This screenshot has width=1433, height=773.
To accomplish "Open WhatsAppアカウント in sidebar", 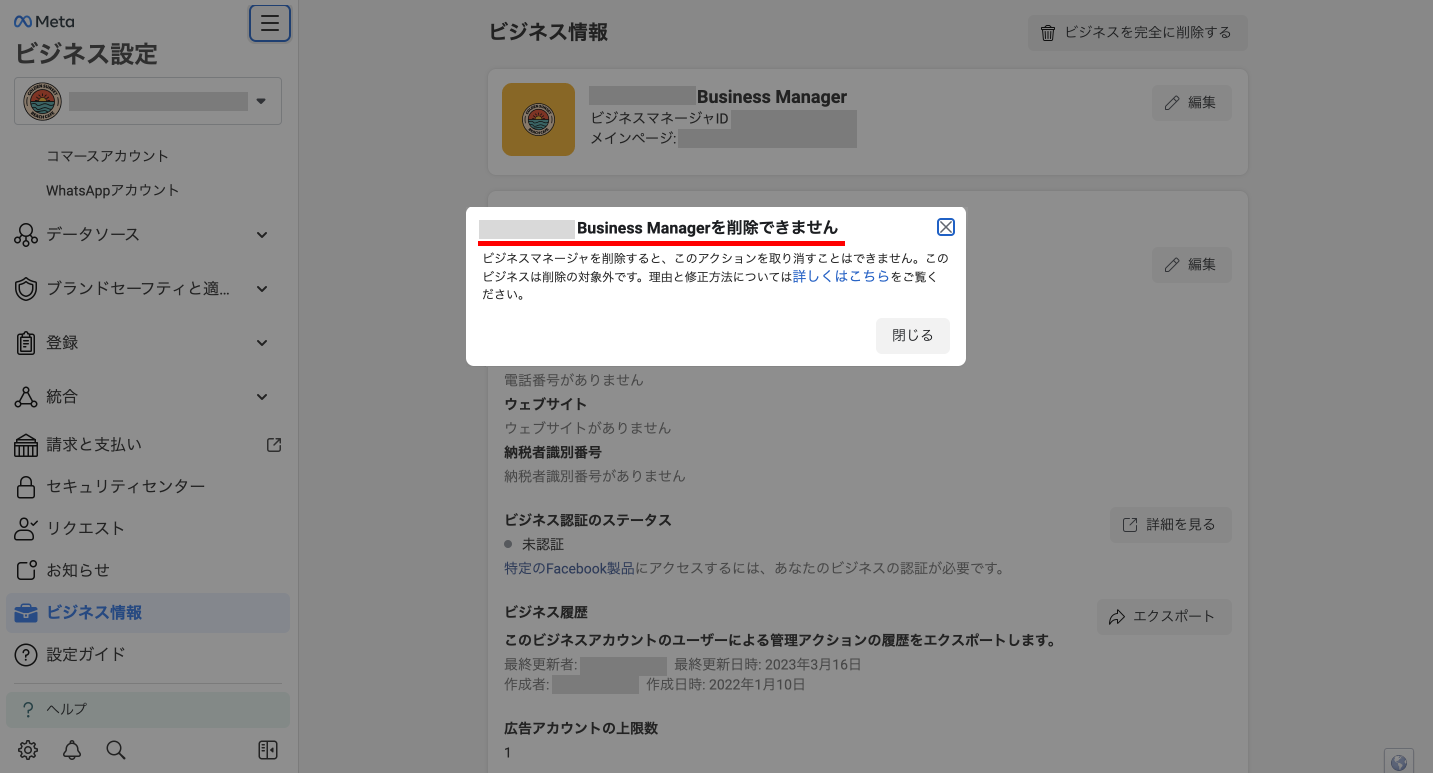I will coord(112,190).
